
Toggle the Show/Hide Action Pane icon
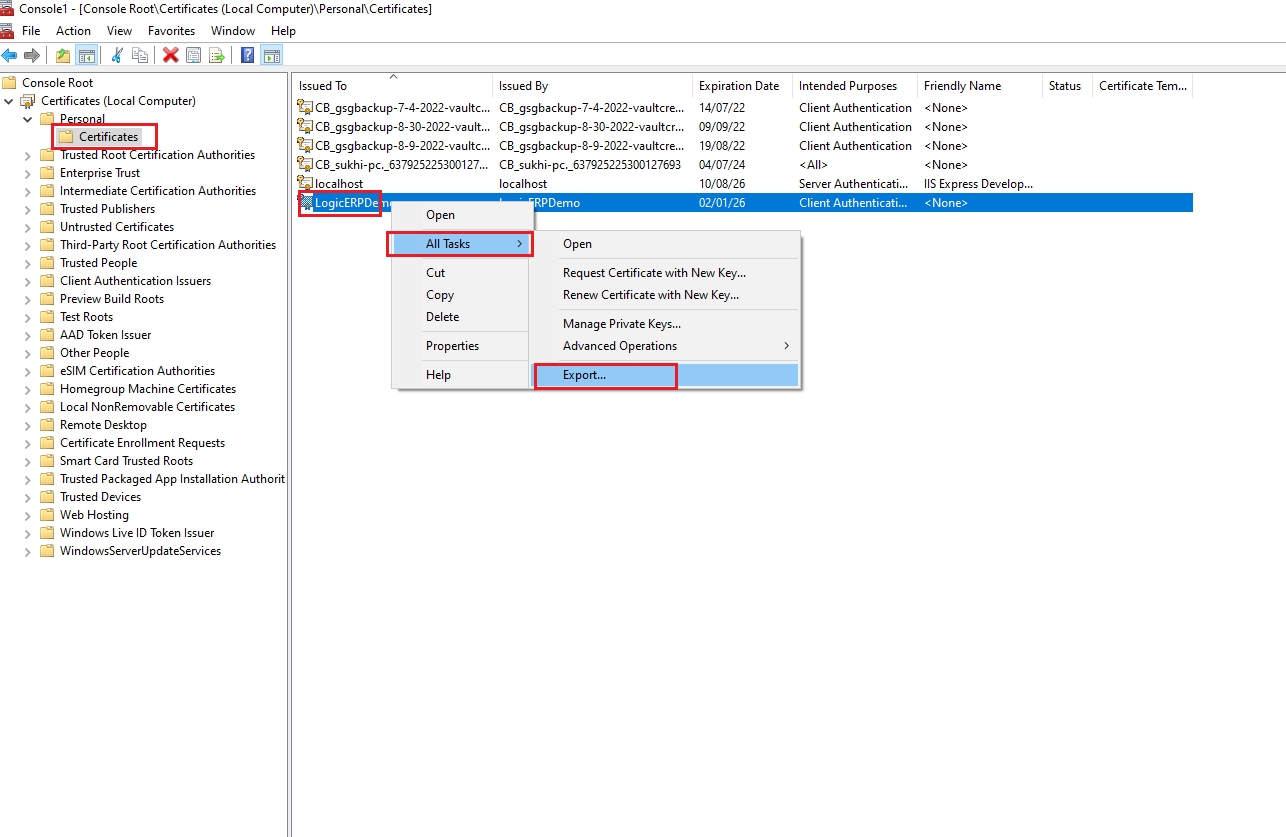point(271,56)
